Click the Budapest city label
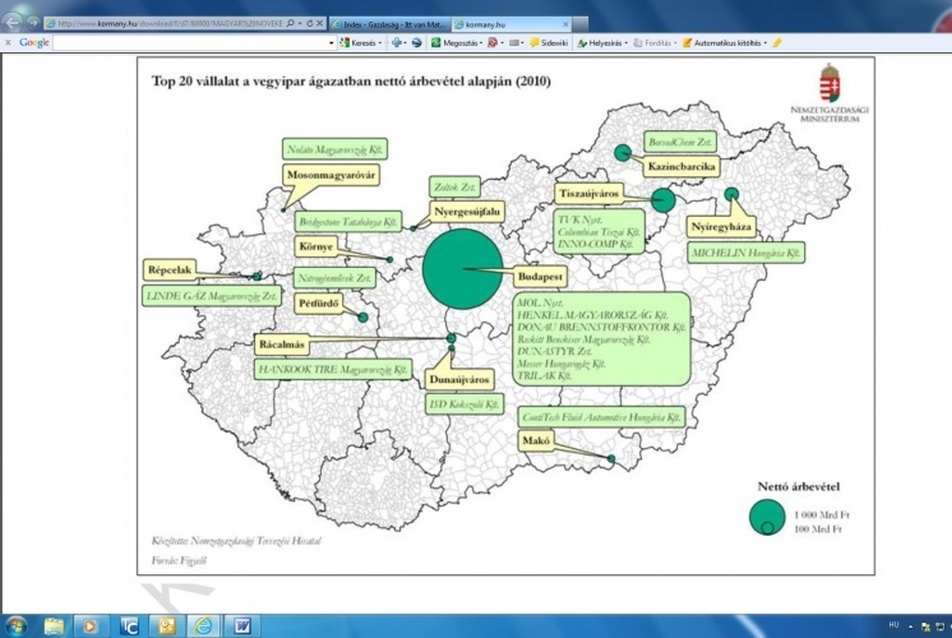 coord(540,277)
